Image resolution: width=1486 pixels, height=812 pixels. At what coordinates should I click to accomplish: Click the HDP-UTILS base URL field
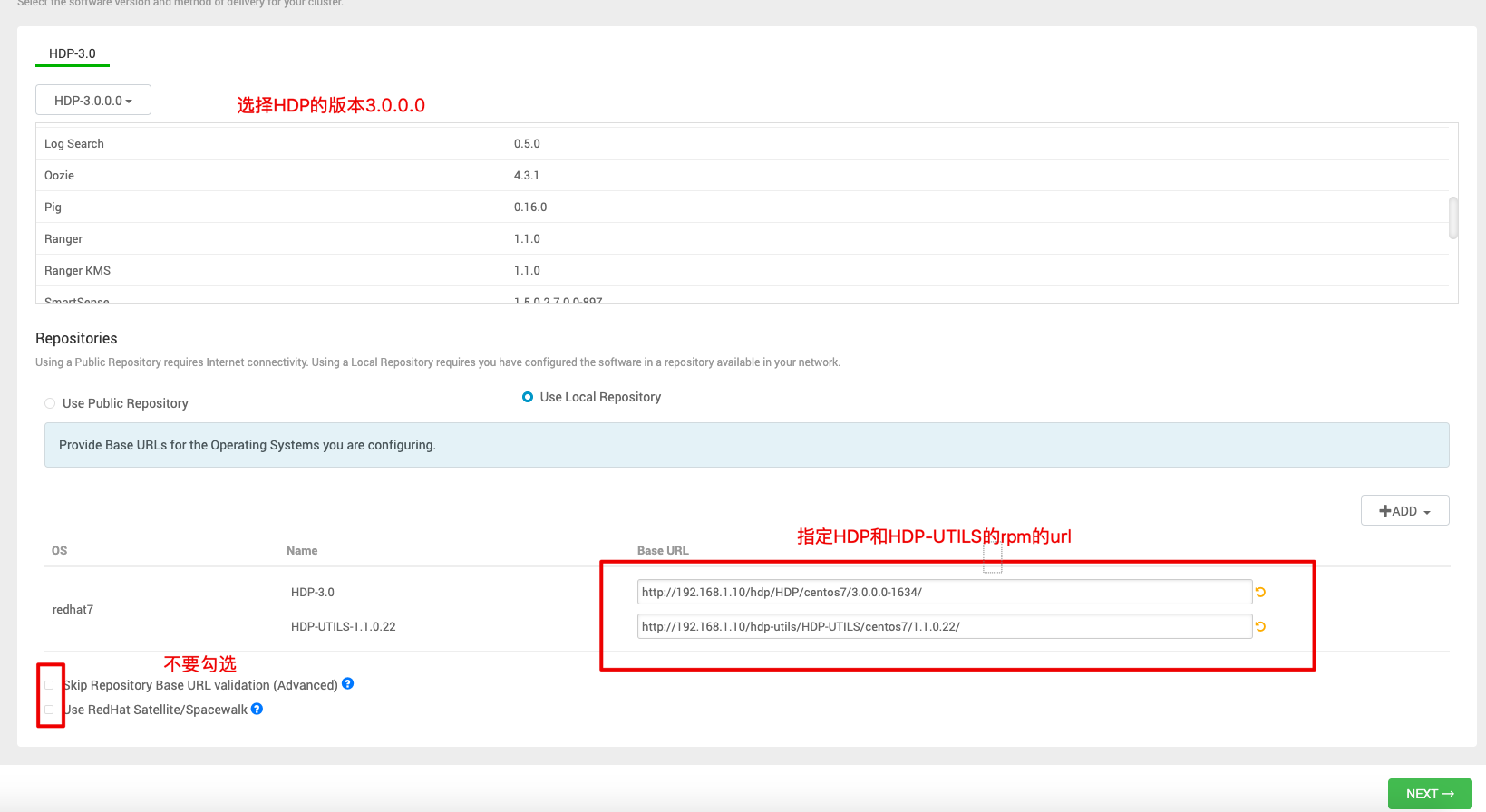945,626
